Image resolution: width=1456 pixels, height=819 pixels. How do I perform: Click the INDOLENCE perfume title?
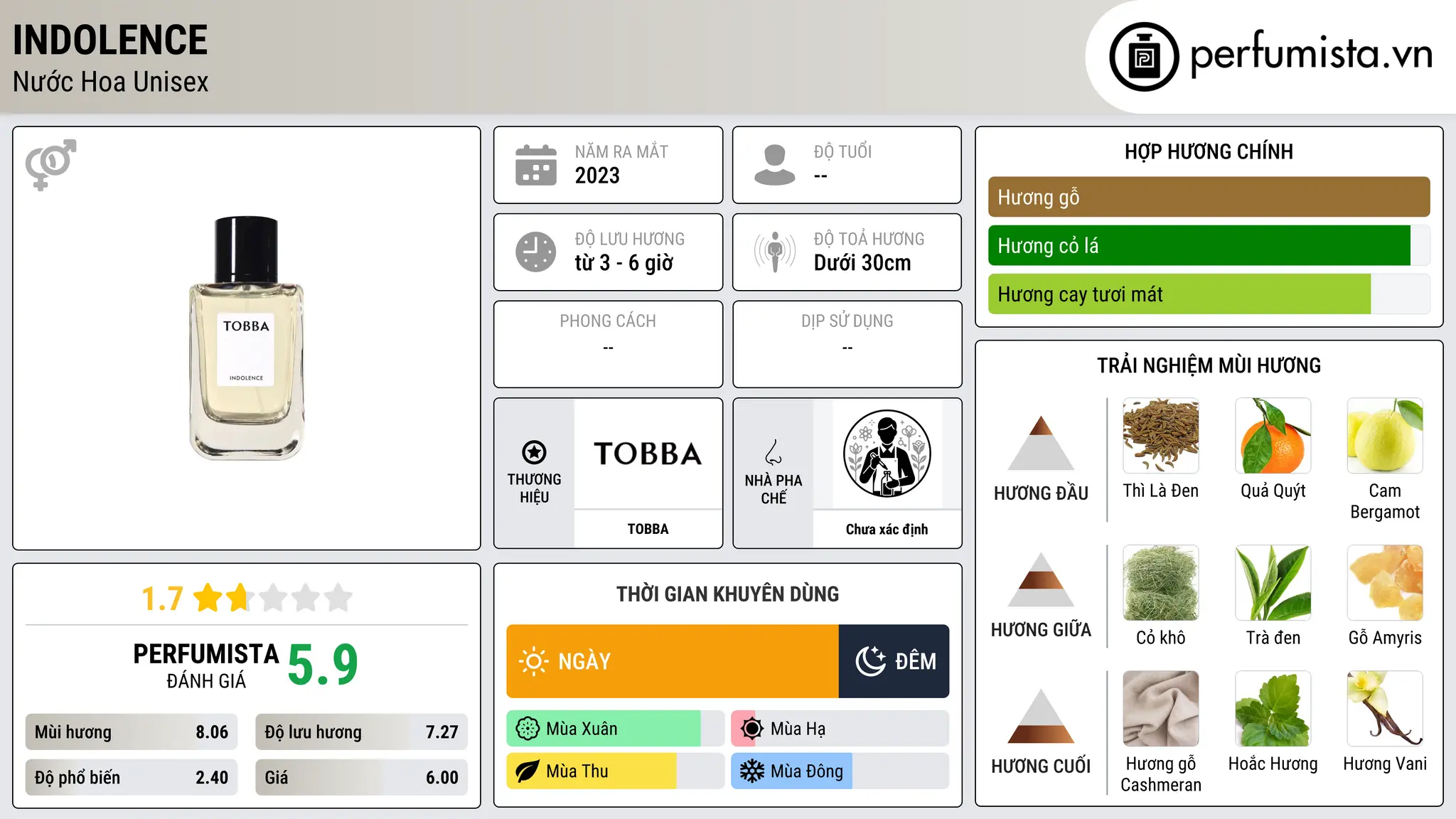(110, 40)
